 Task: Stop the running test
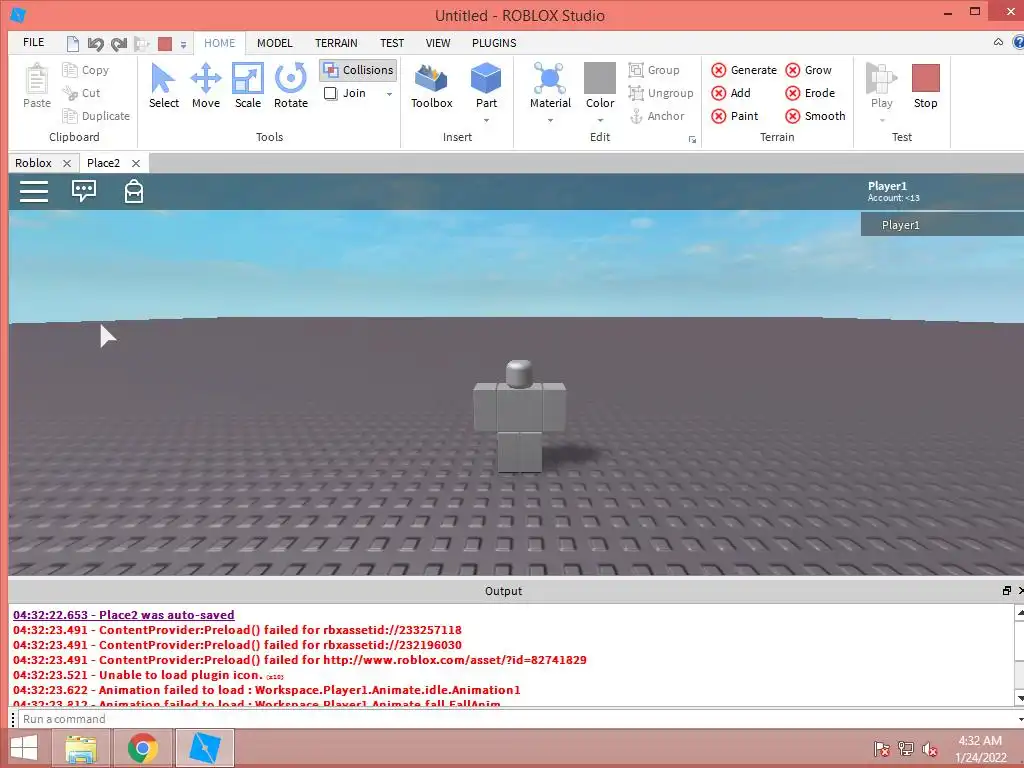925,86
